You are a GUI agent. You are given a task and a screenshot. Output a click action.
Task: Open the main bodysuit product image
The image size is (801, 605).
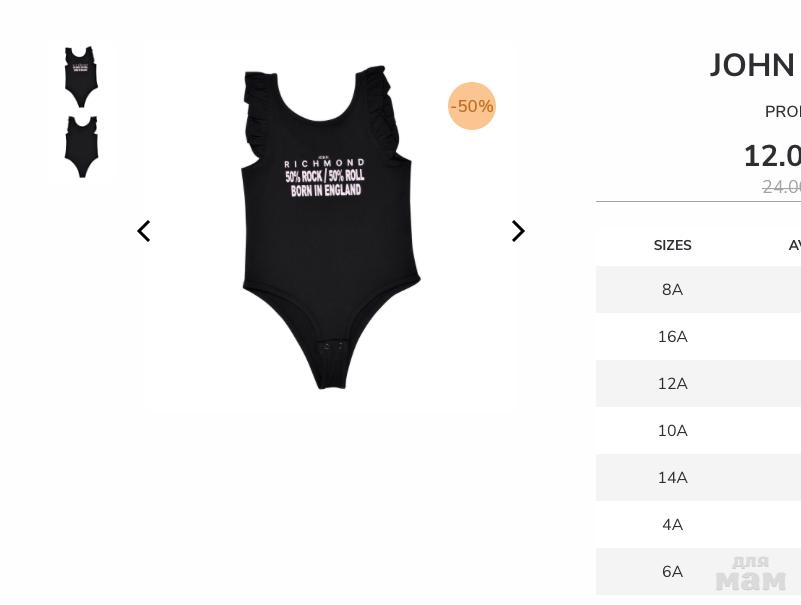331,227
